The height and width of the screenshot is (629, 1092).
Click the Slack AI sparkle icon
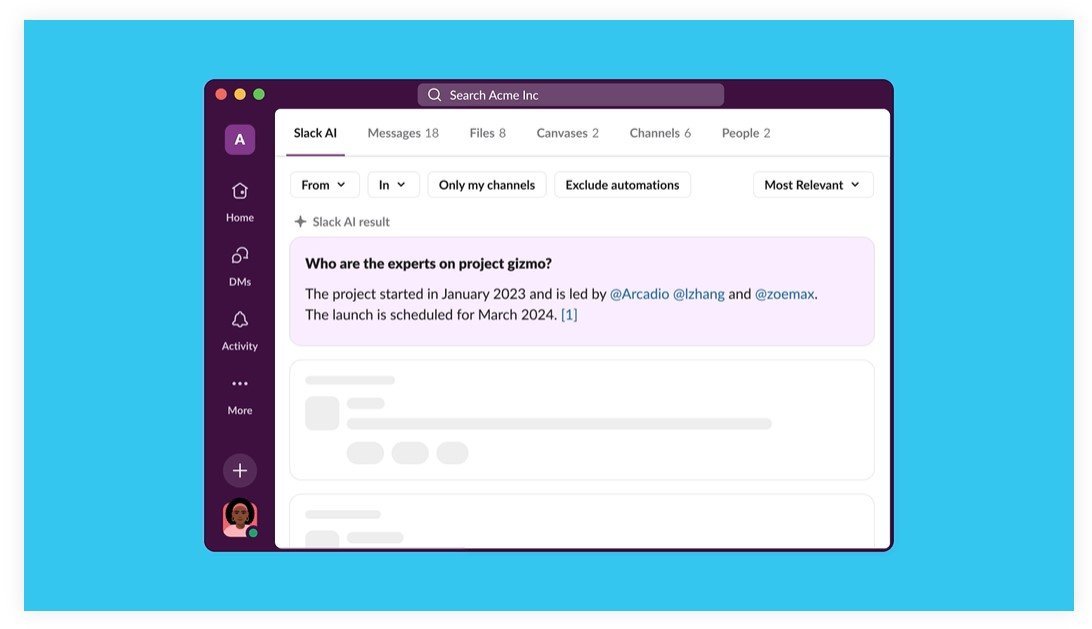300,222
